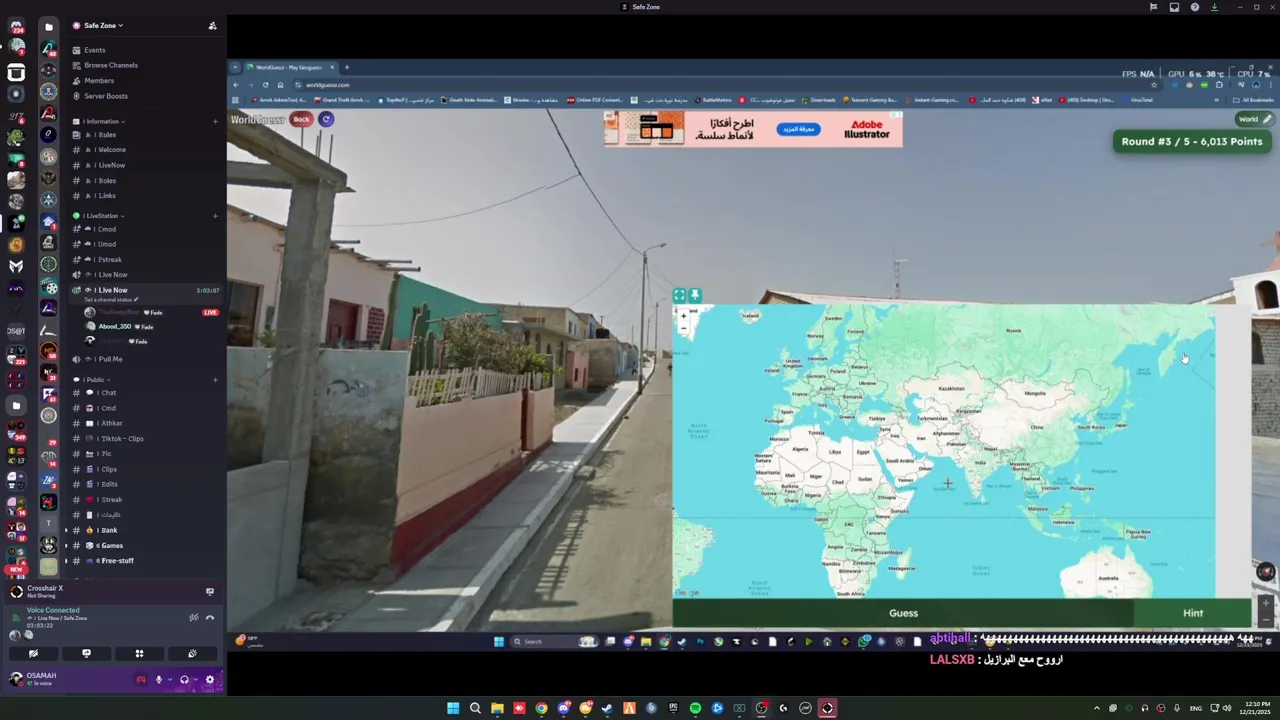Add a channel to the Public category
Viewport: 1280px width, 720px height.
pyautogui.click(x=215, y=380)
